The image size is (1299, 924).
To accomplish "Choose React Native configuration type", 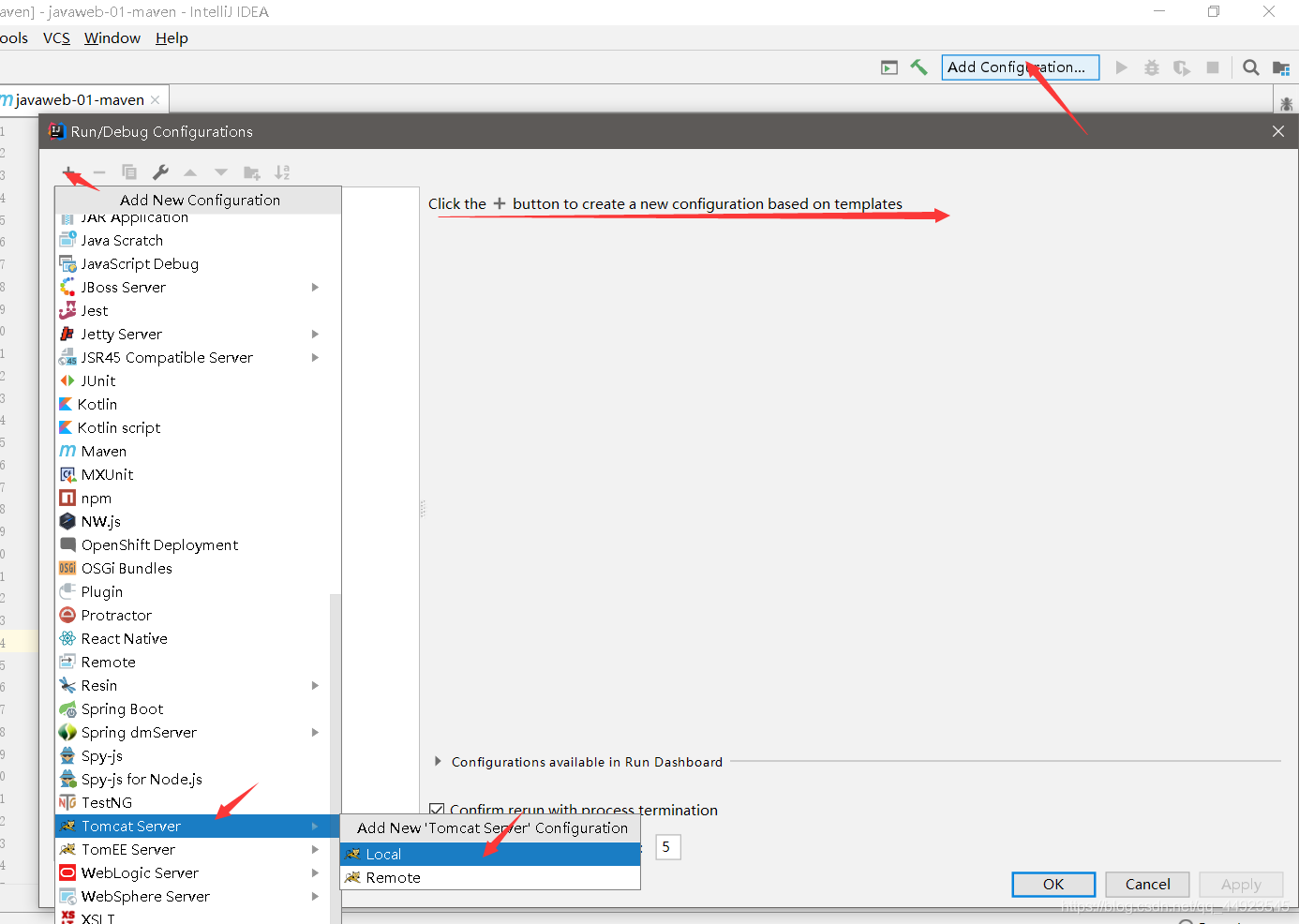I will coord(193,638).
